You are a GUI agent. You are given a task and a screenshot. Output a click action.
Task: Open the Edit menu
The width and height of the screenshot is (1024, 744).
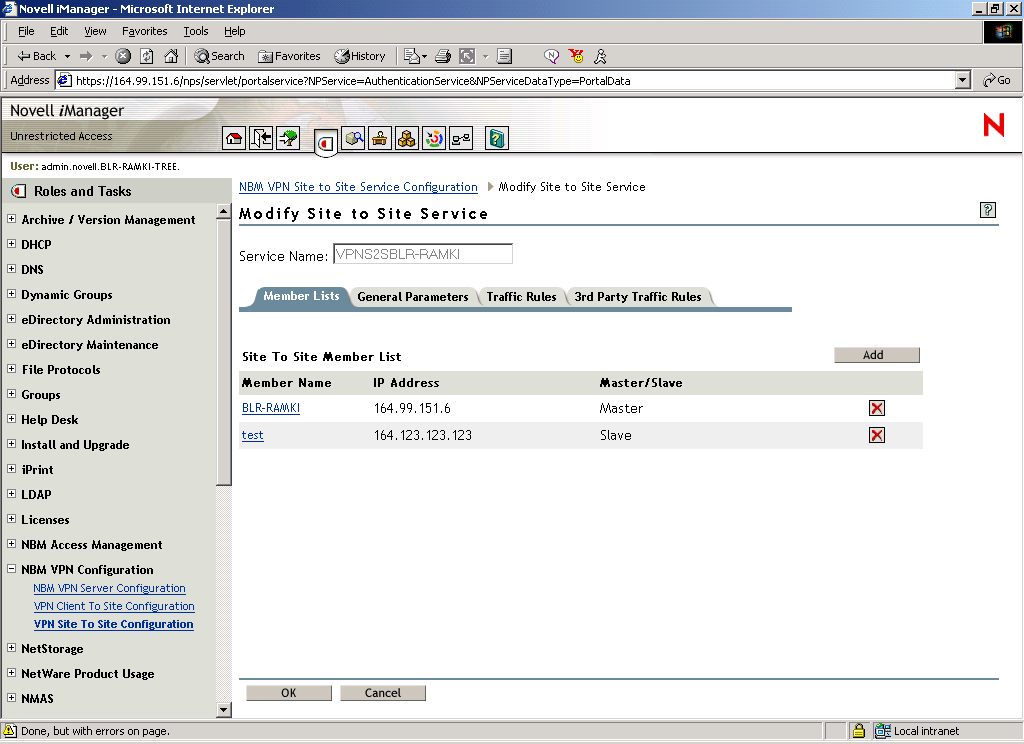(59, 31)
